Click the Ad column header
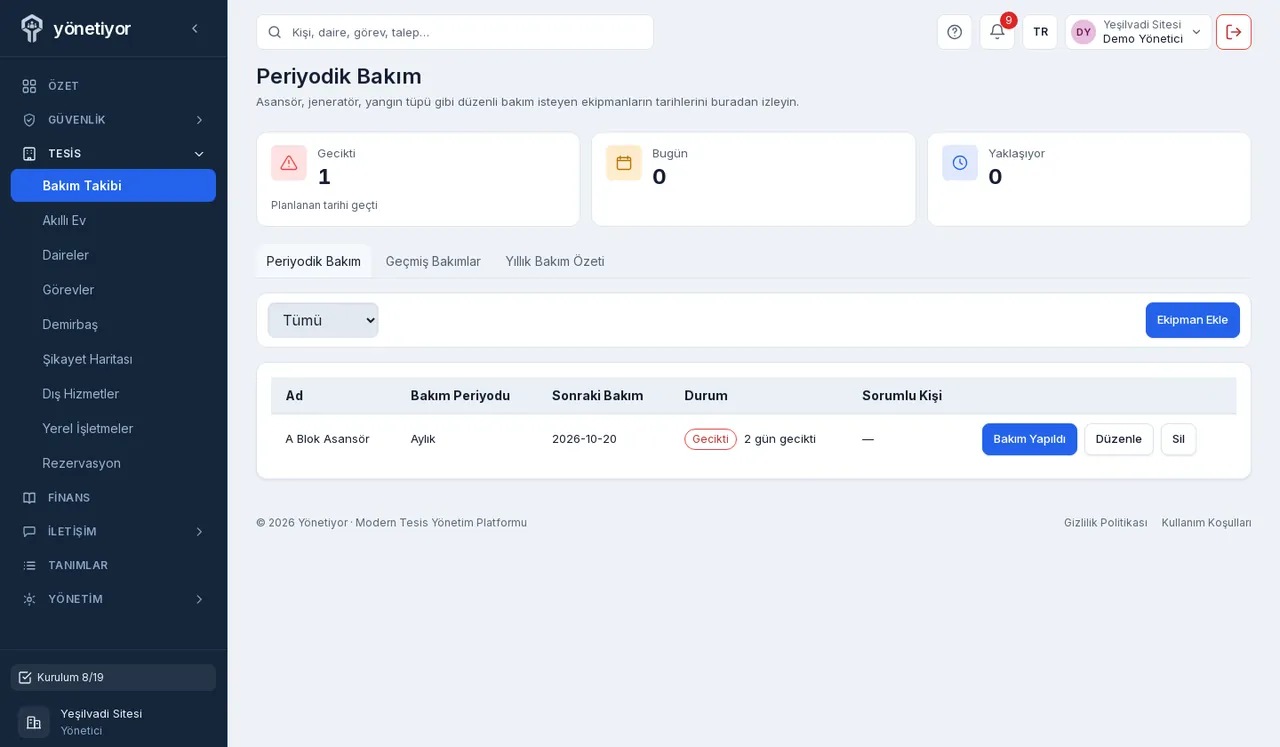The height and width of the screenshot is (747, 1280). coord(294,396)
